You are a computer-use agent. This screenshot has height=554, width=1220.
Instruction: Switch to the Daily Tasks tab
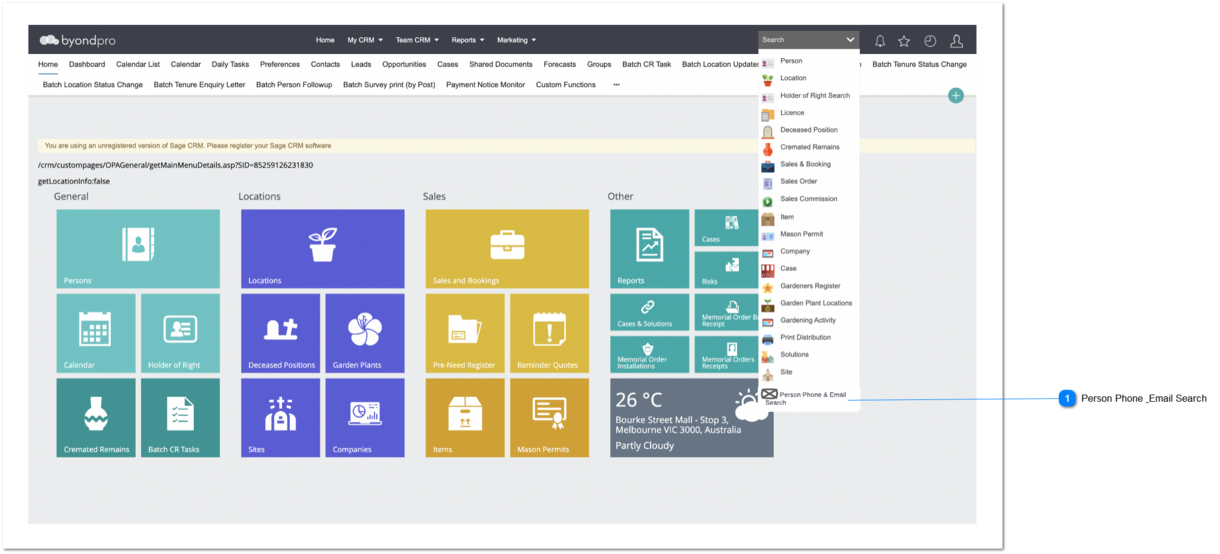point(230,64)
